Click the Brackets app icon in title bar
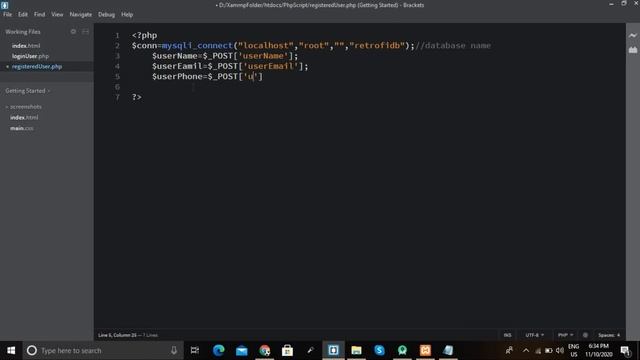 [4, 5]
